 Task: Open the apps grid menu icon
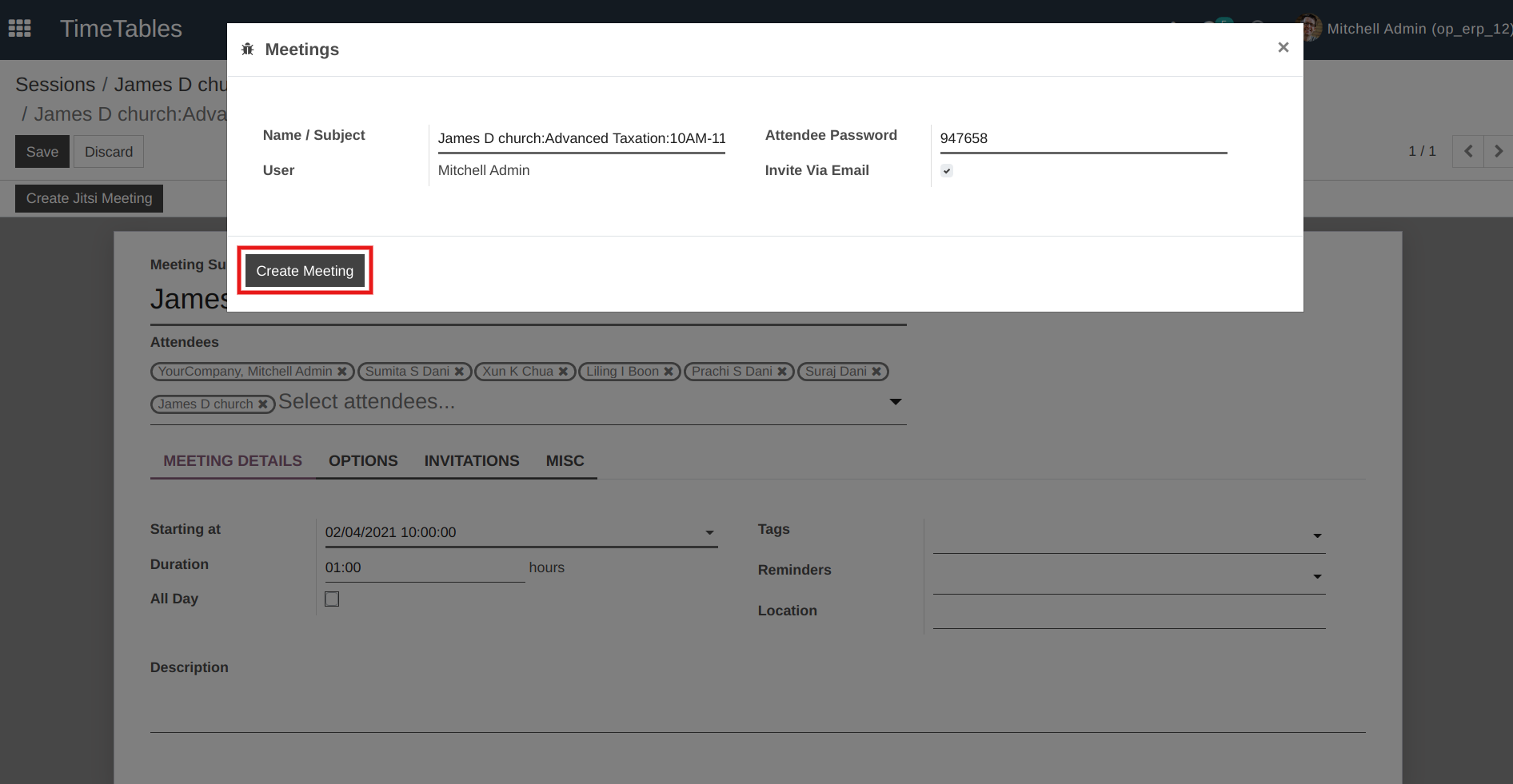(x=19, y=29)
